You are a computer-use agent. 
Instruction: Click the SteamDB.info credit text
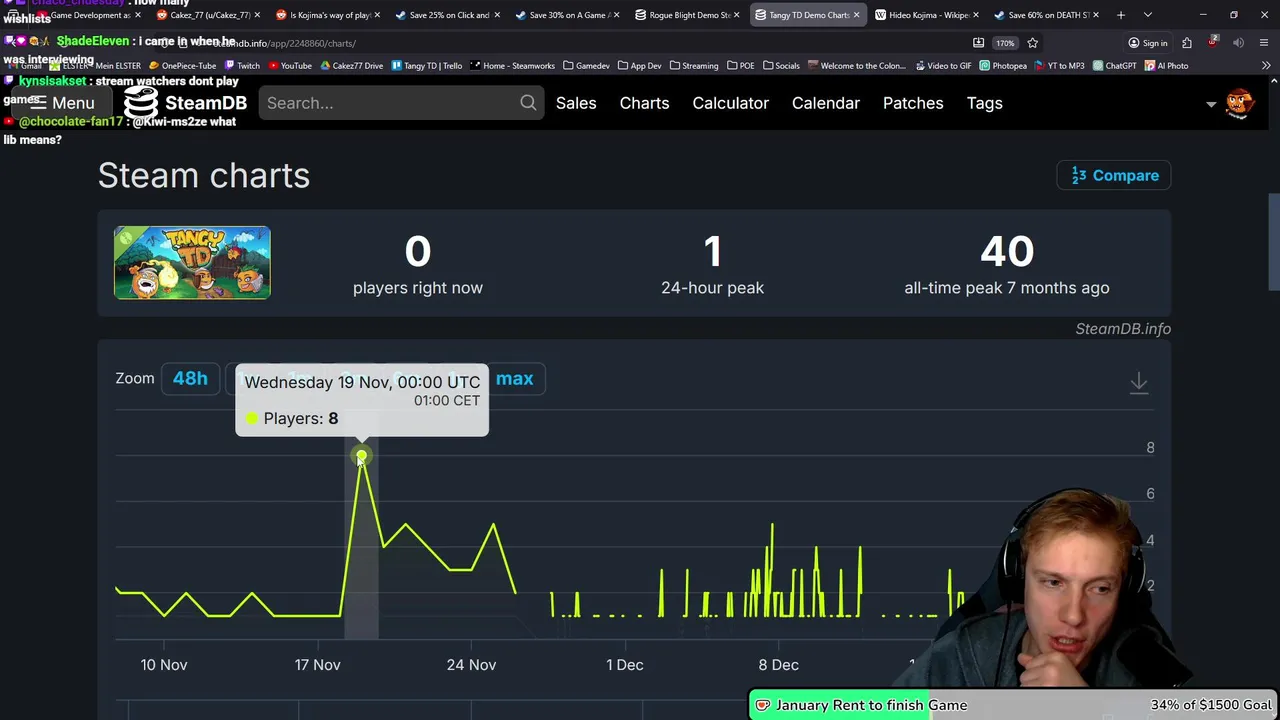(x=1123, y=329)
